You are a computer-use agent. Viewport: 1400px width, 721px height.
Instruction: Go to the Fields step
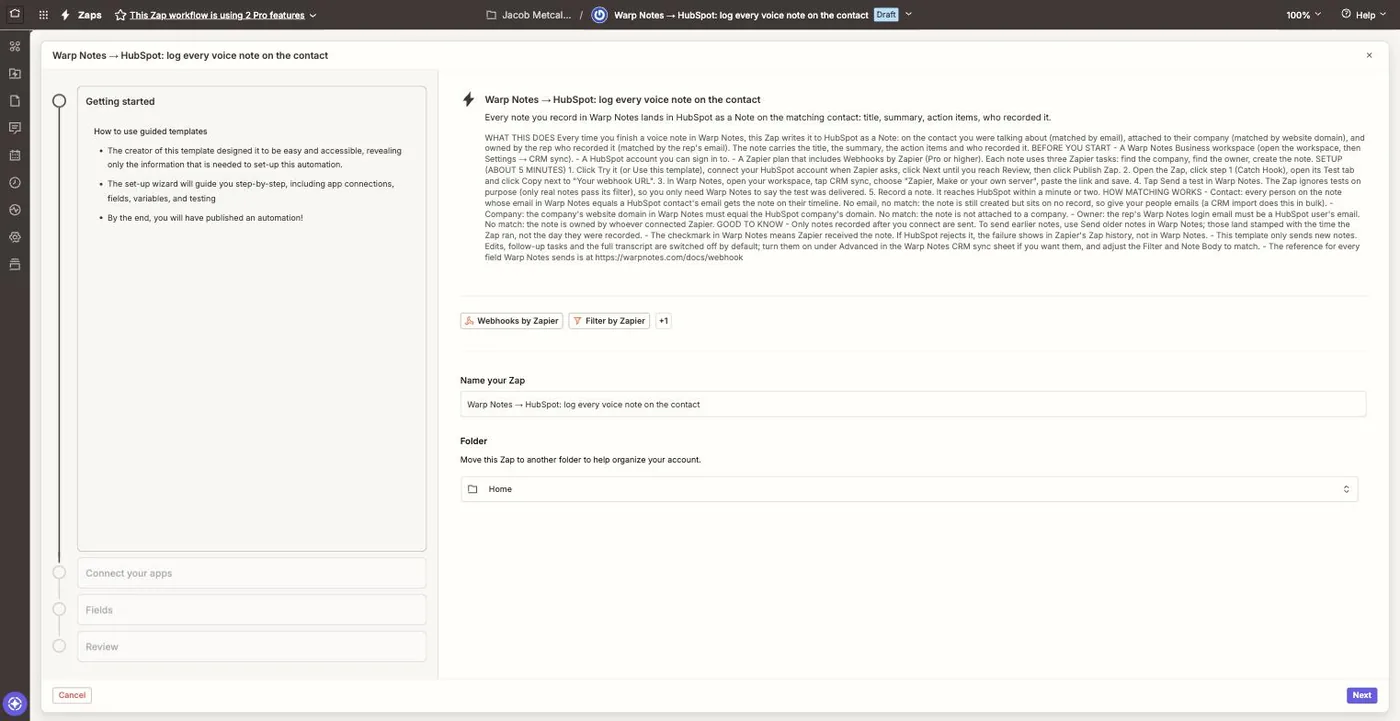coord(252,610)
